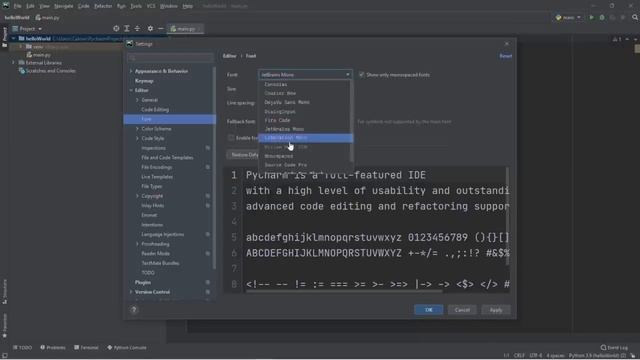Image resolution: width=640 pixels, height=360 pixels.
Task: Open the Help menu
Action: (x=188, y=6)
